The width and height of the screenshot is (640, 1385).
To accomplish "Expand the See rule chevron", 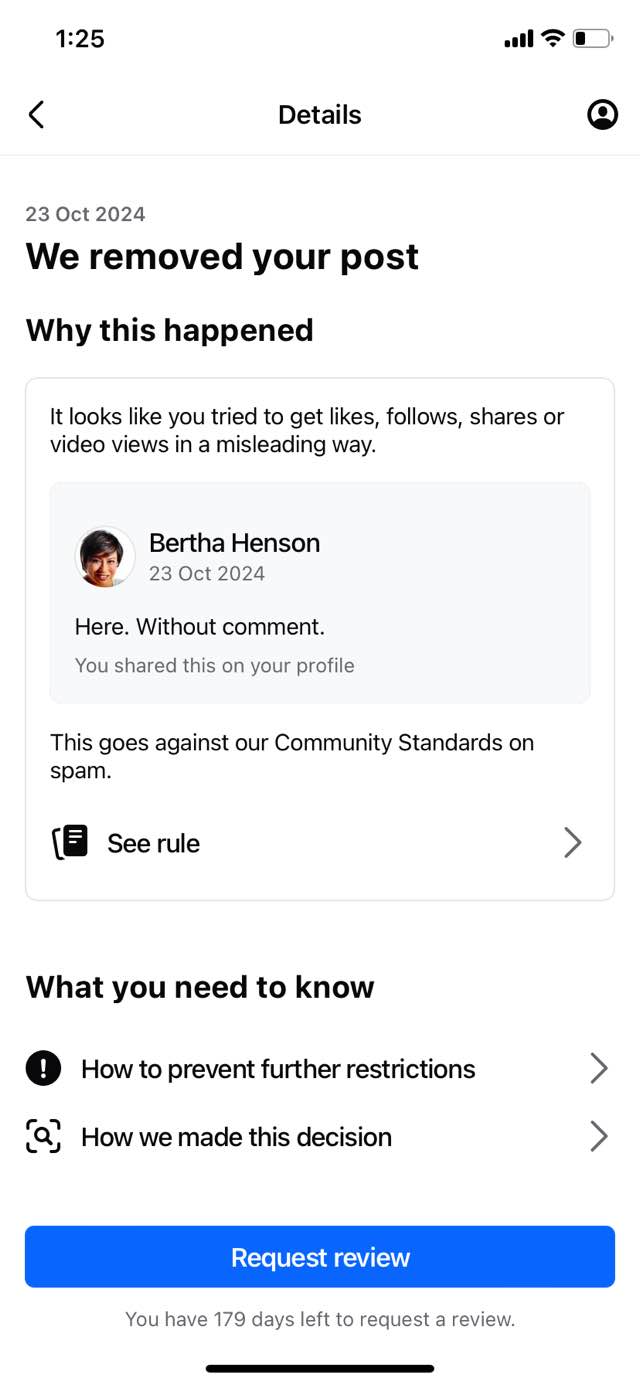I will click(573, 843).
